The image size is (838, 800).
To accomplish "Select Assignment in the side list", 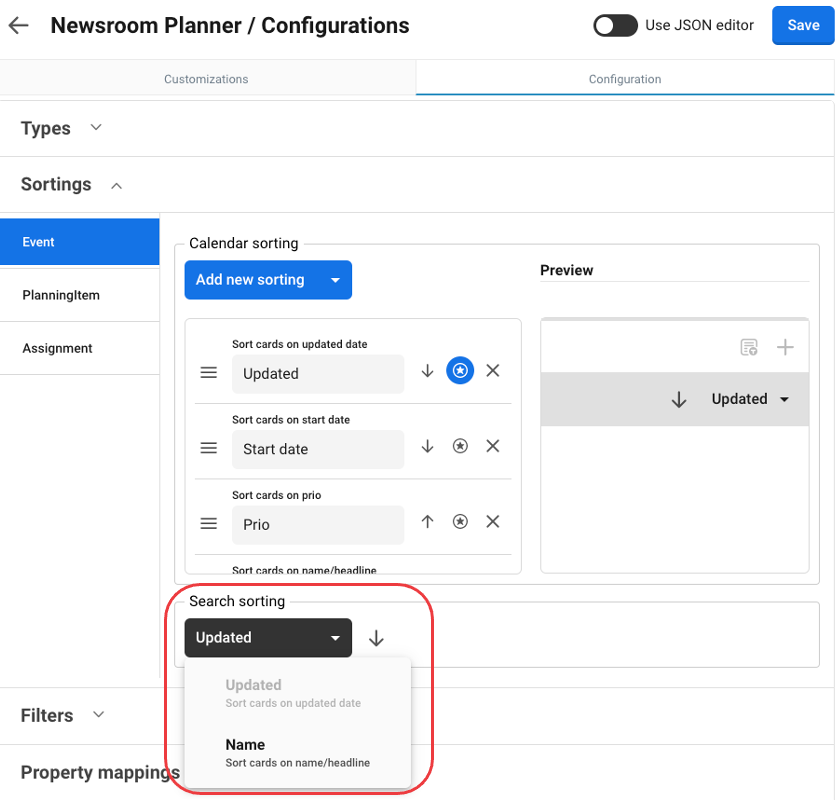I will click(57, 348).
